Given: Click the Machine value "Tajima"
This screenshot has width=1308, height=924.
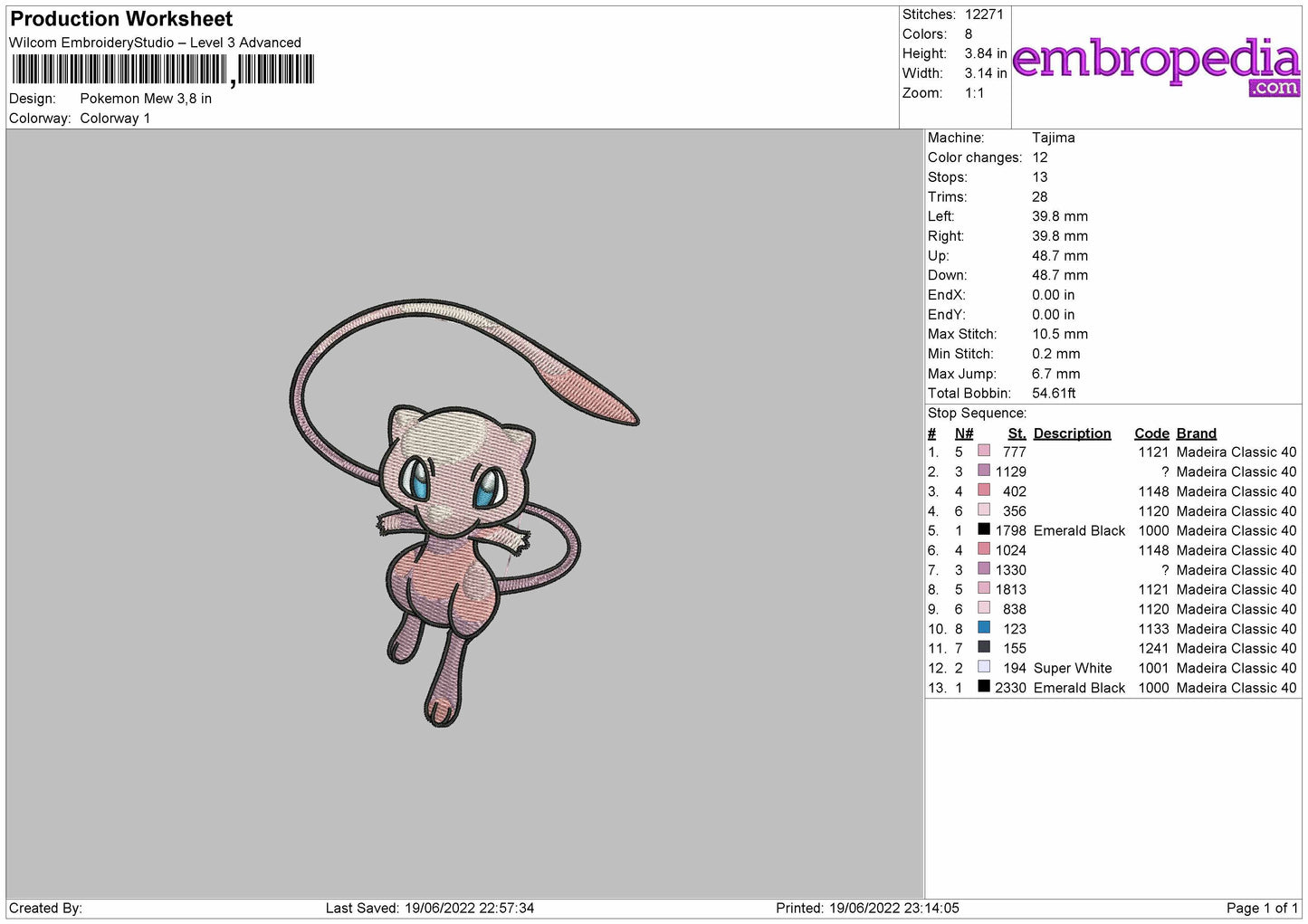Looking at the screenshot, I should click(x=1054, y=138).
